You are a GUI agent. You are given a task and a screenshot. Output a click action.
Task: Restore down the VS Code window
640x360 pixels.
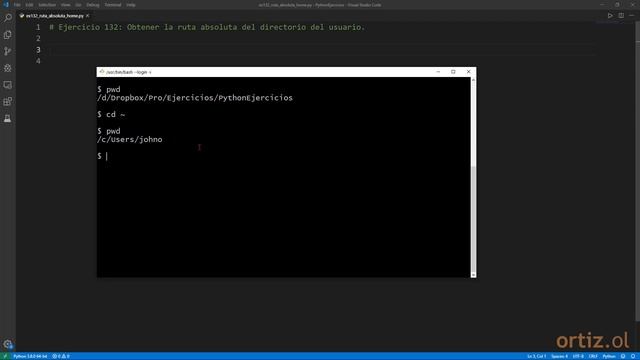click(617, 4)
